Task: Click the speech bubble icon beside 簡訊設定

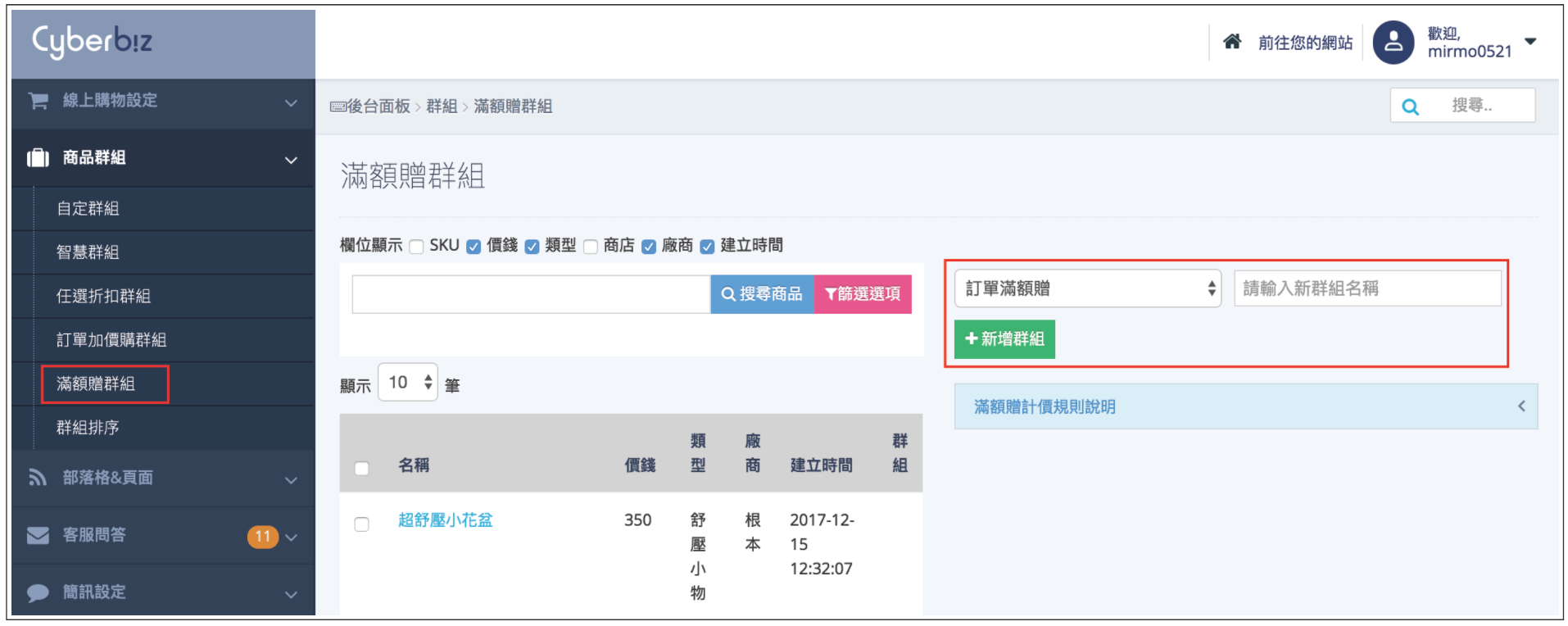Action: pos(38,592)
